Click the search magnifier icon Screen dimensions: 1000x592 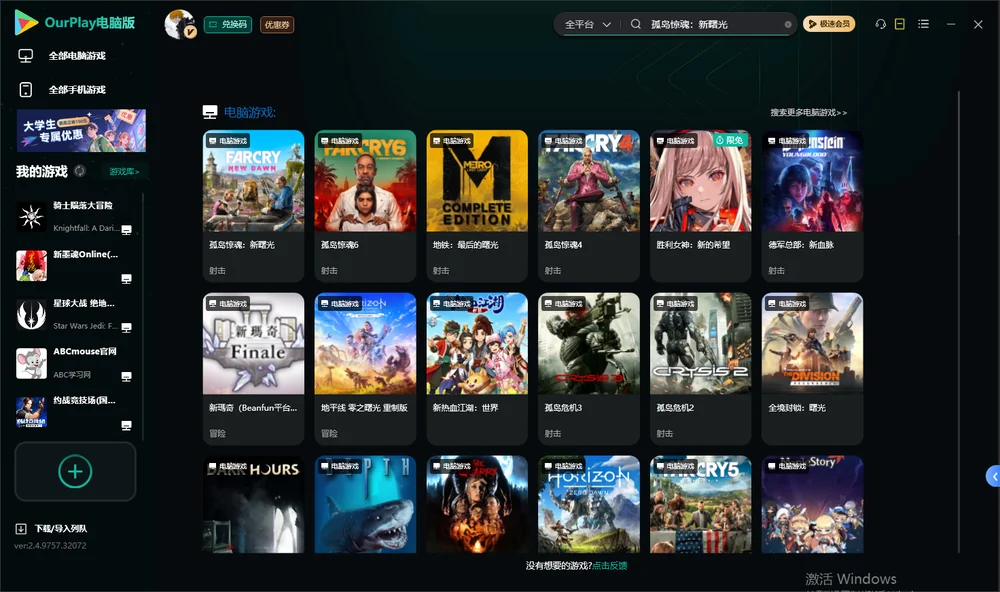click(636, 24)
